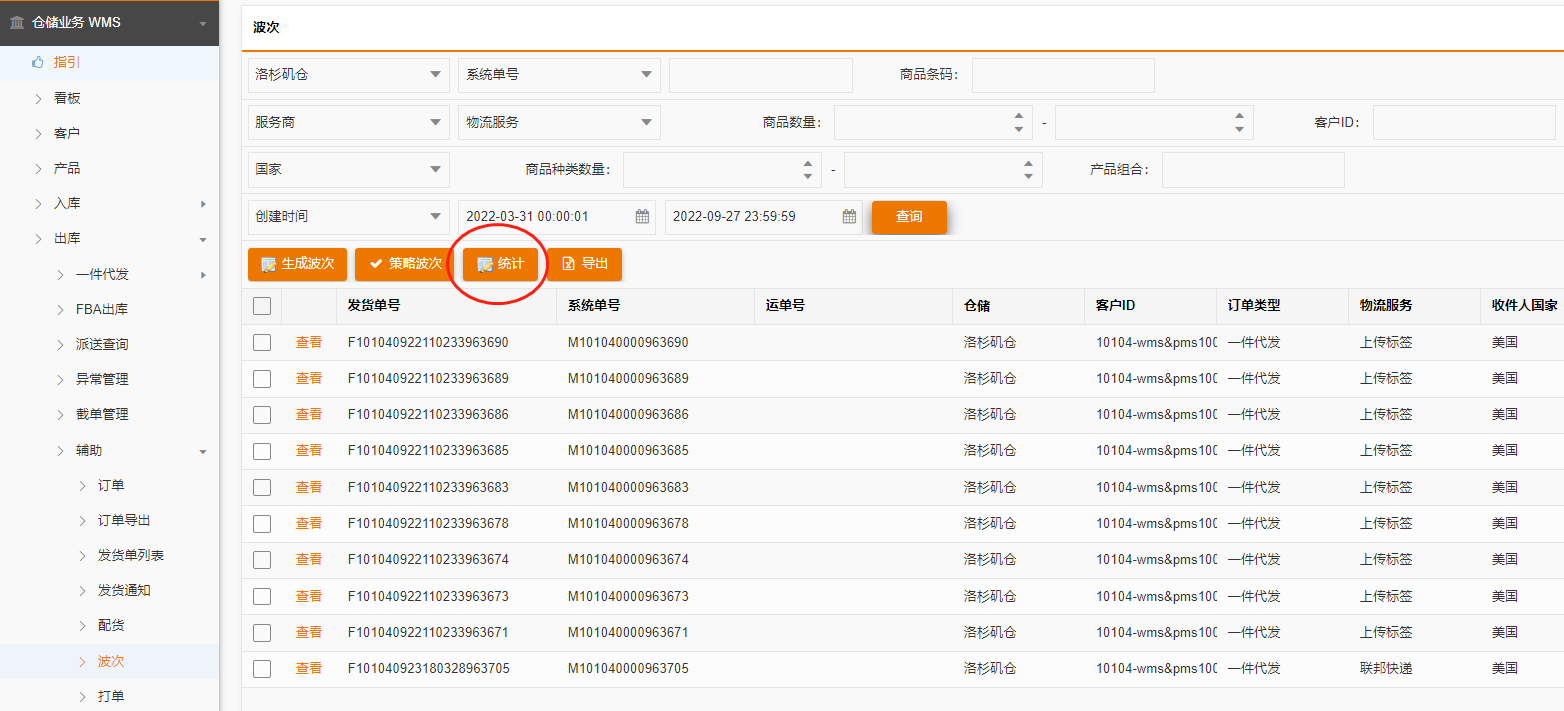The height and width of the screenshot is (711, 1564).
Task: Open the 洛杉矶仓 warehouse dropdown
Action: coord(349,75)
